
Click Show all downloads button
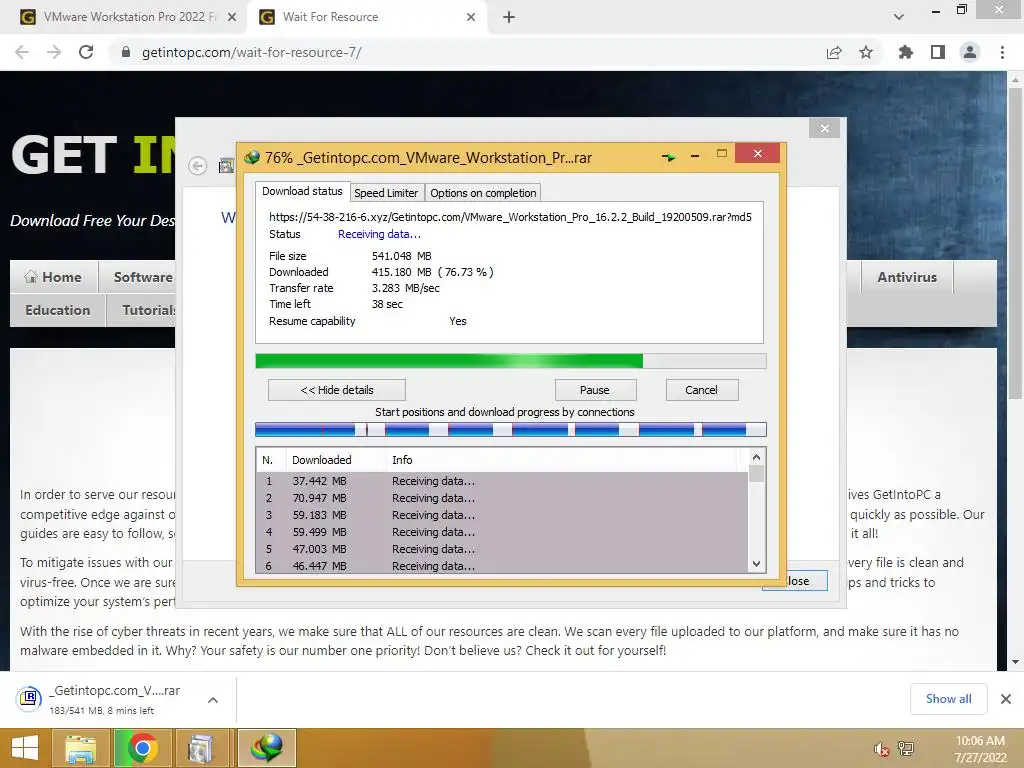[x=948, y=699]
